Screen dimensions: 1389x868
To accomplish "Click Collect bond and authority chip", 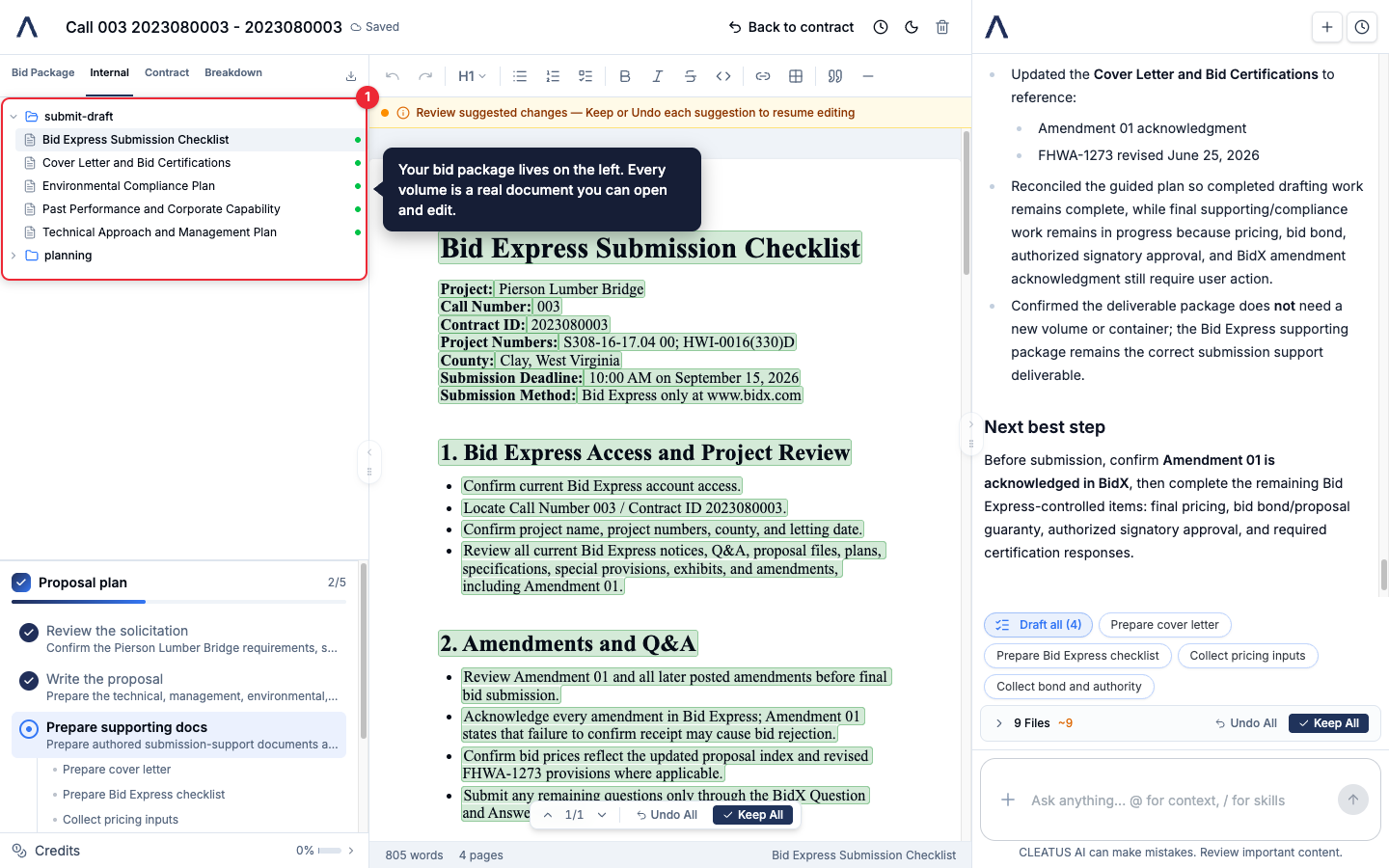I will (x=1069, y=687).
